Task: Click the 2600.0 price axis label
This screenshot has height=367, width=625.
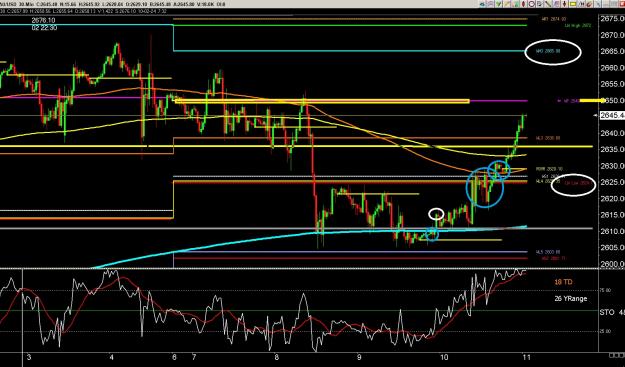Action: (612, 264)
